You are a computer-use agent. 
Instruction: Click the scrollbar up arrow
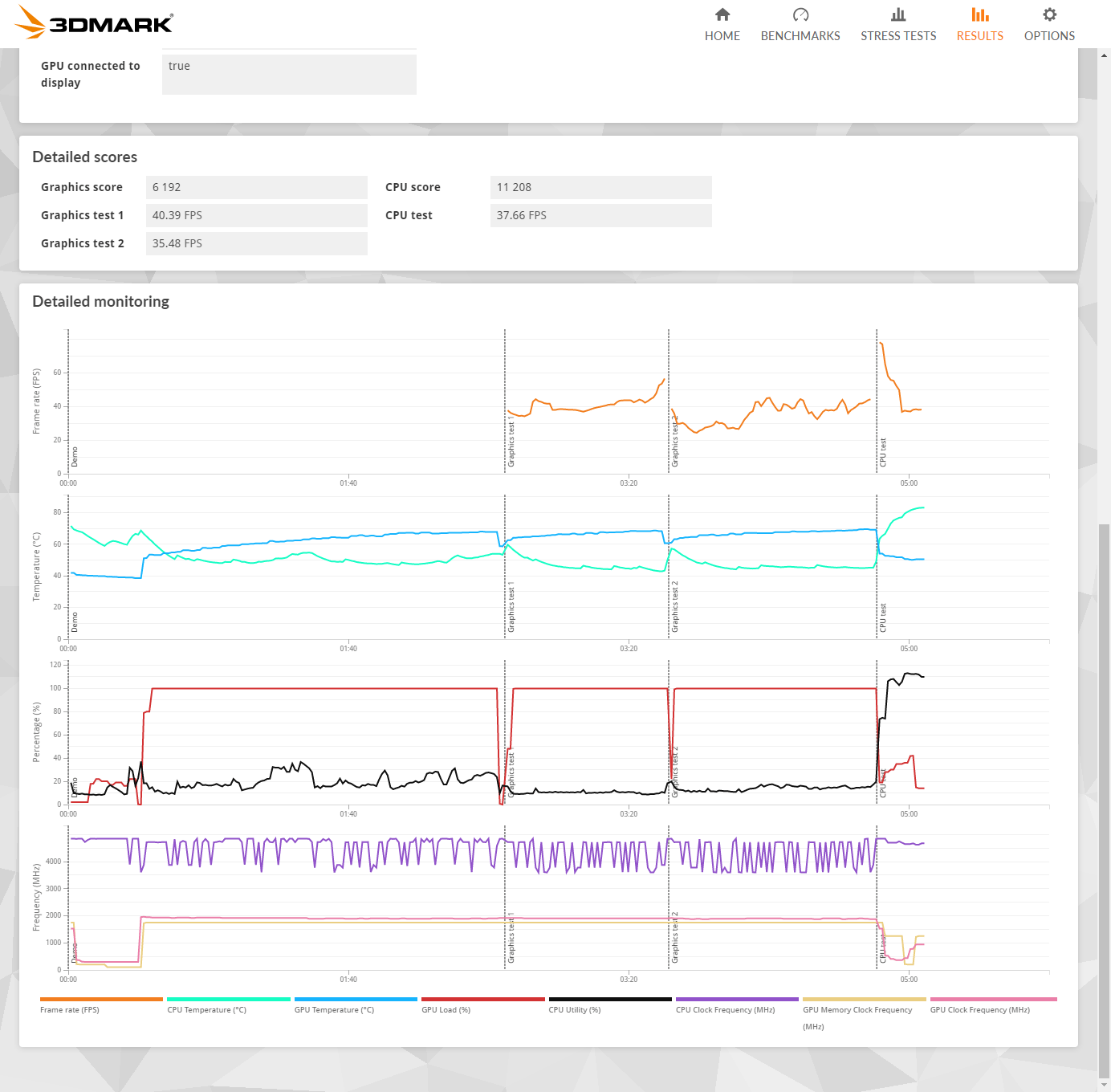coord(1105,55)
